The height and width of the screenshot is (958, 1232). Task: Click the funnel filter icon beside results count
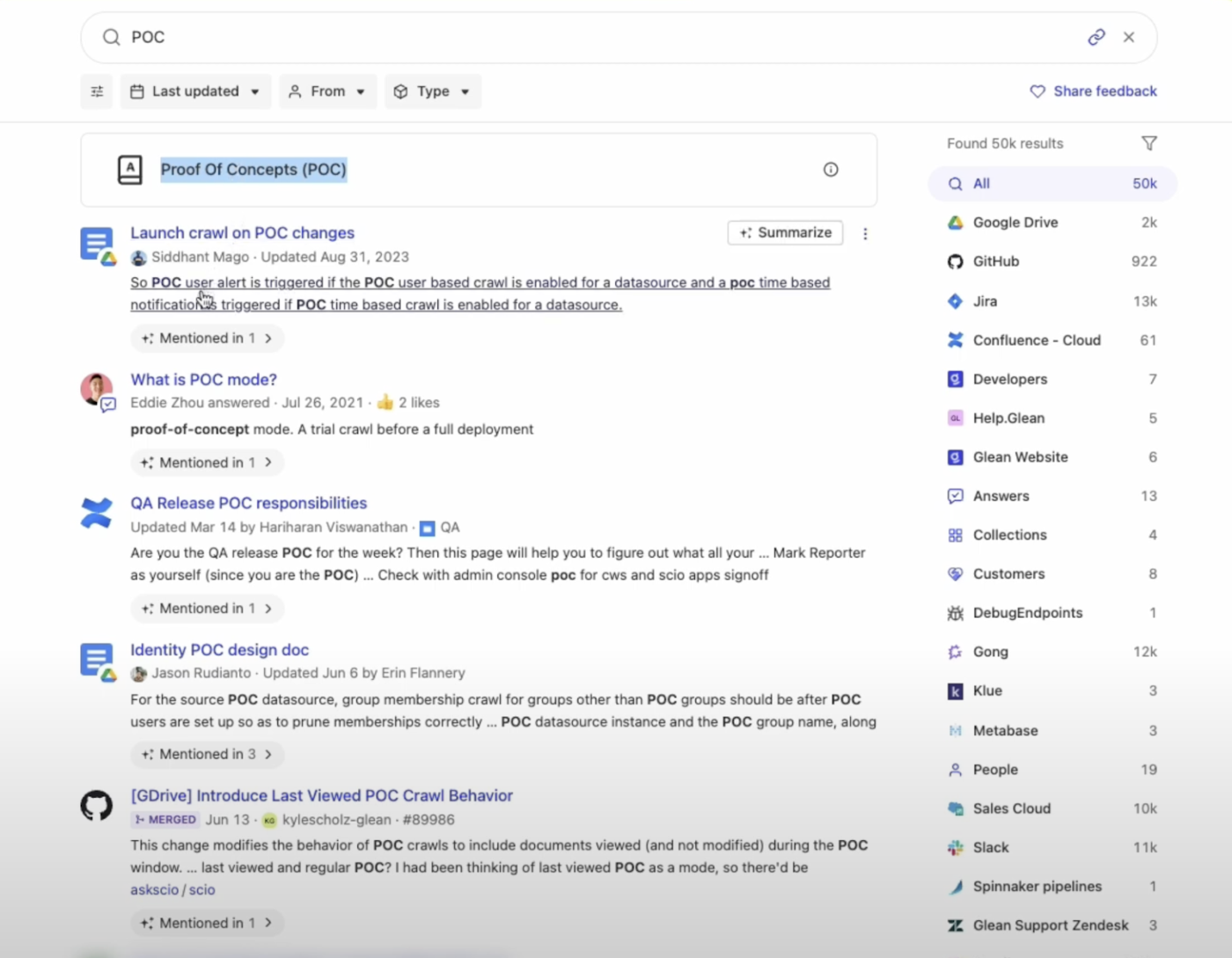1148,143
